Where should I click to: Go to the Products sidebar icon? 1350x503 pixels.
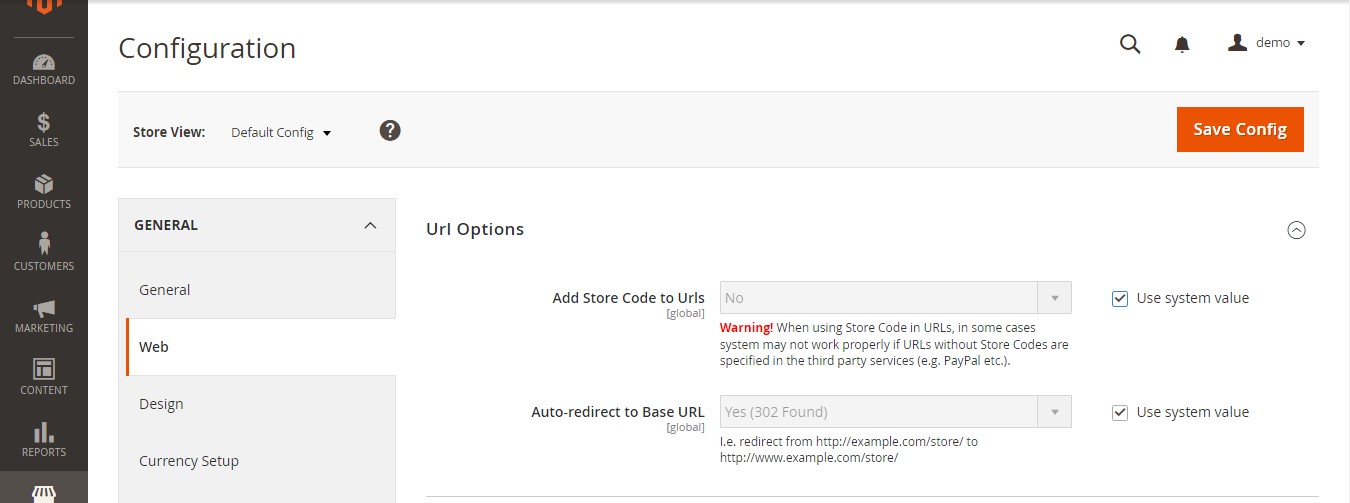[44, 192]
